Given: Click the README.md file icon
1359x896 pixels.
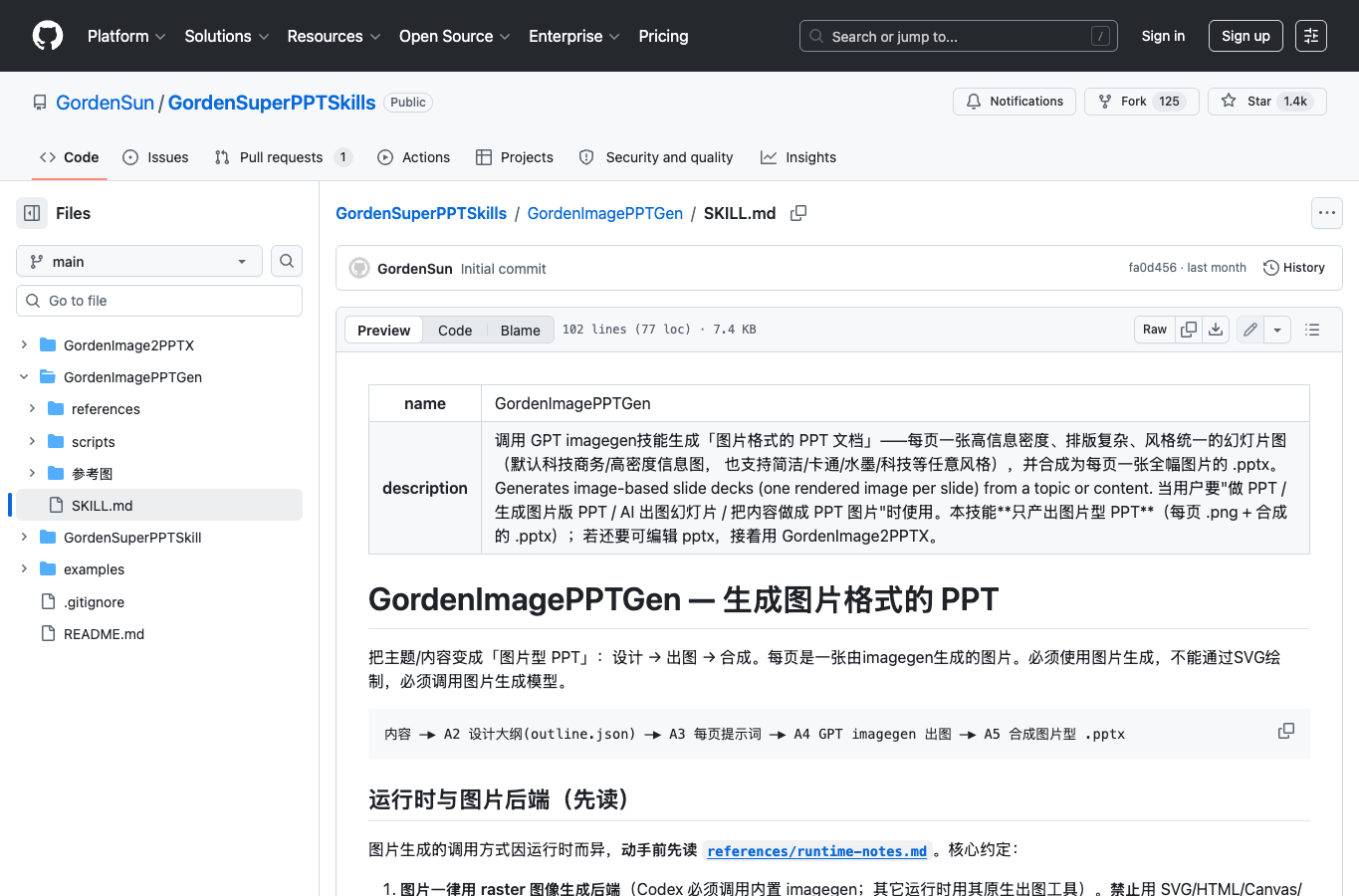Looking at the screenshot, I should (48, 633).
